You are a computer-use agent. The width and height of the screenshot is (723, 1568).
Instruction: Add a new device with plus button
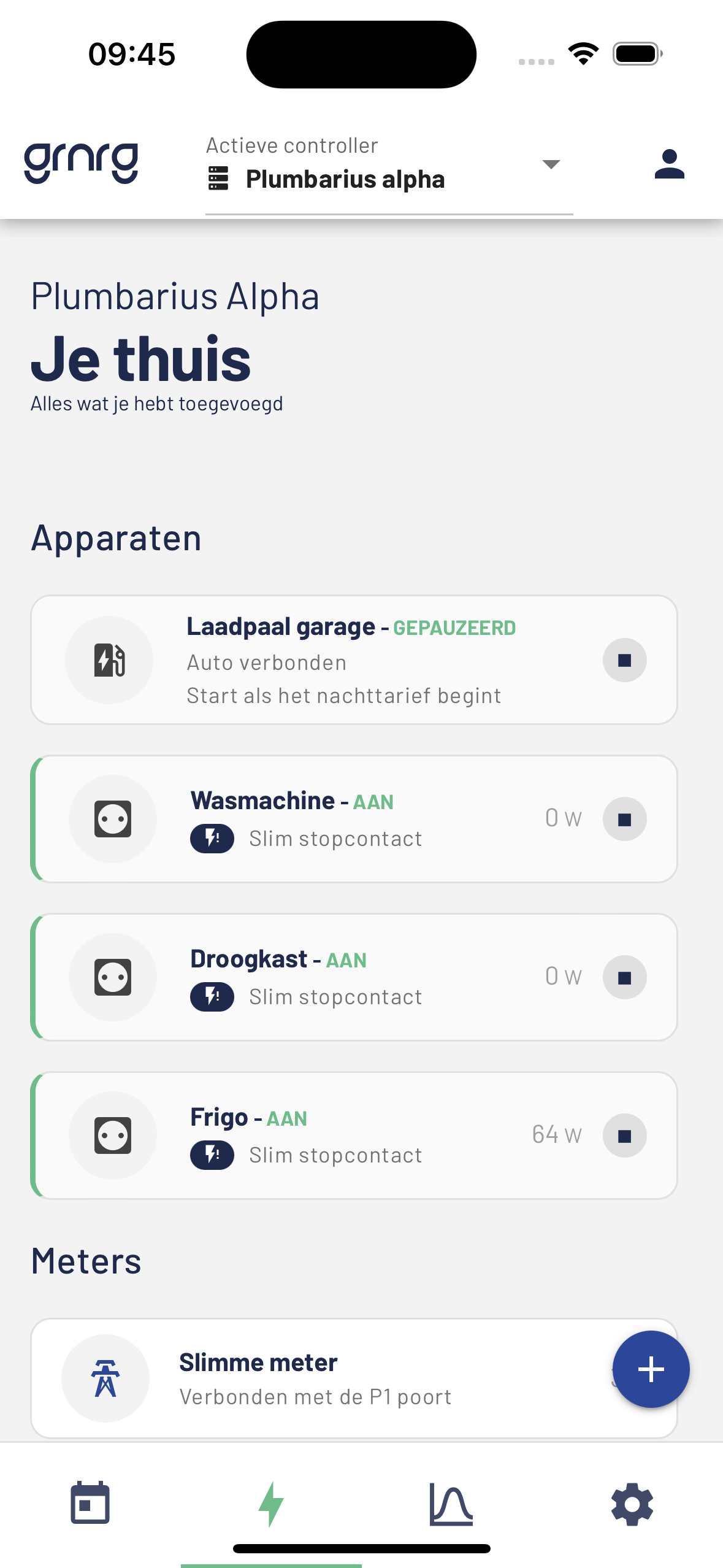point(651,1369)
